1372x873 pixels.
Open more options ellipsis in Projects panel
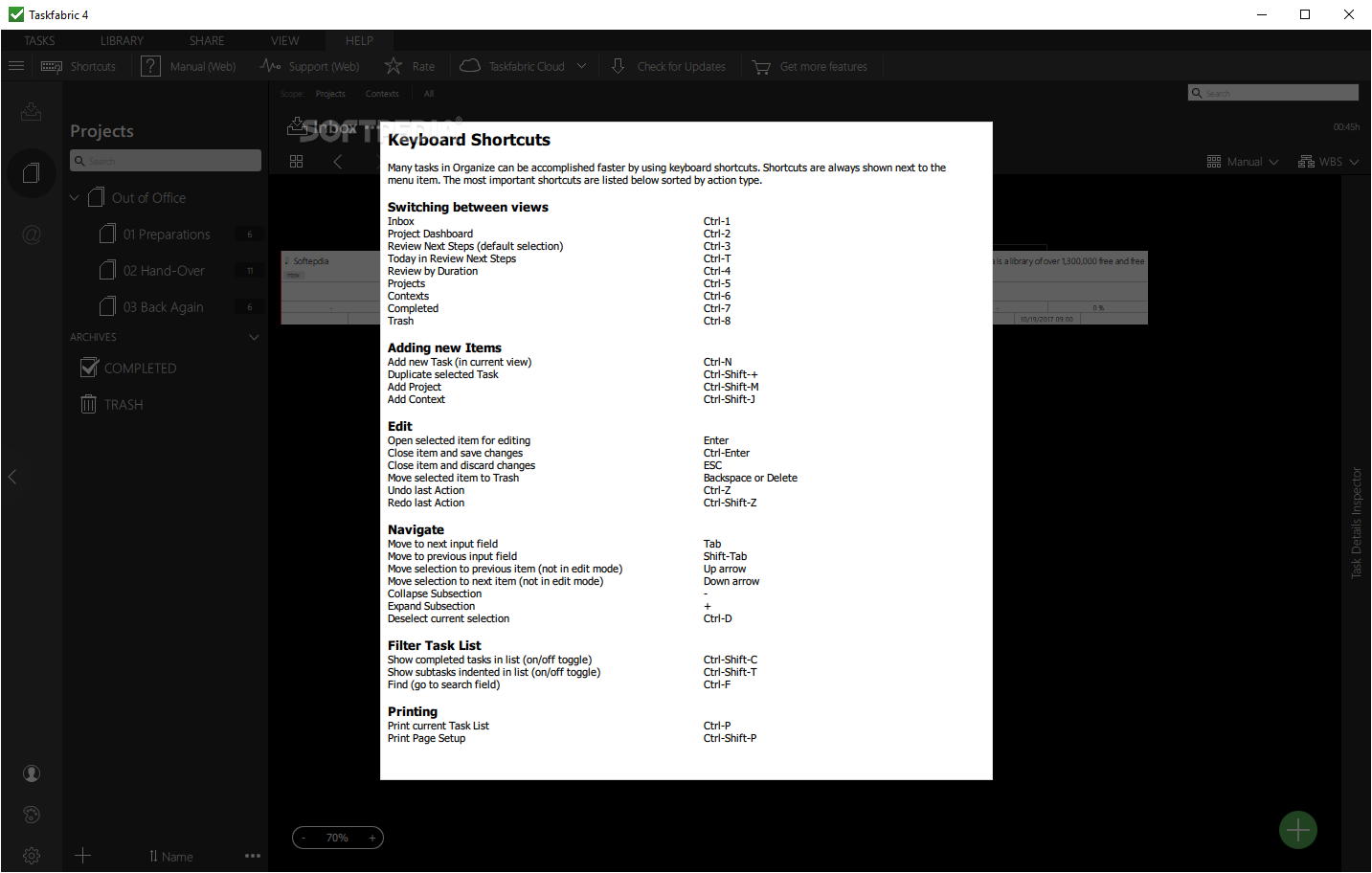(x=253, y=856)
